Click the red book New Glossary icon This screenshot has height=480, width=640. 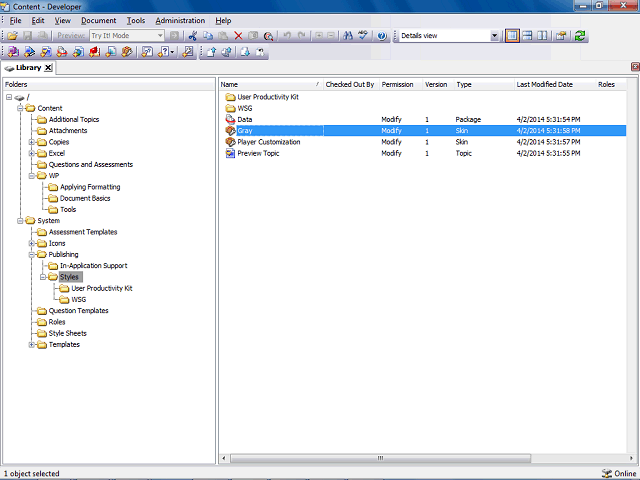pyautogui.click(x=95, y=52)
